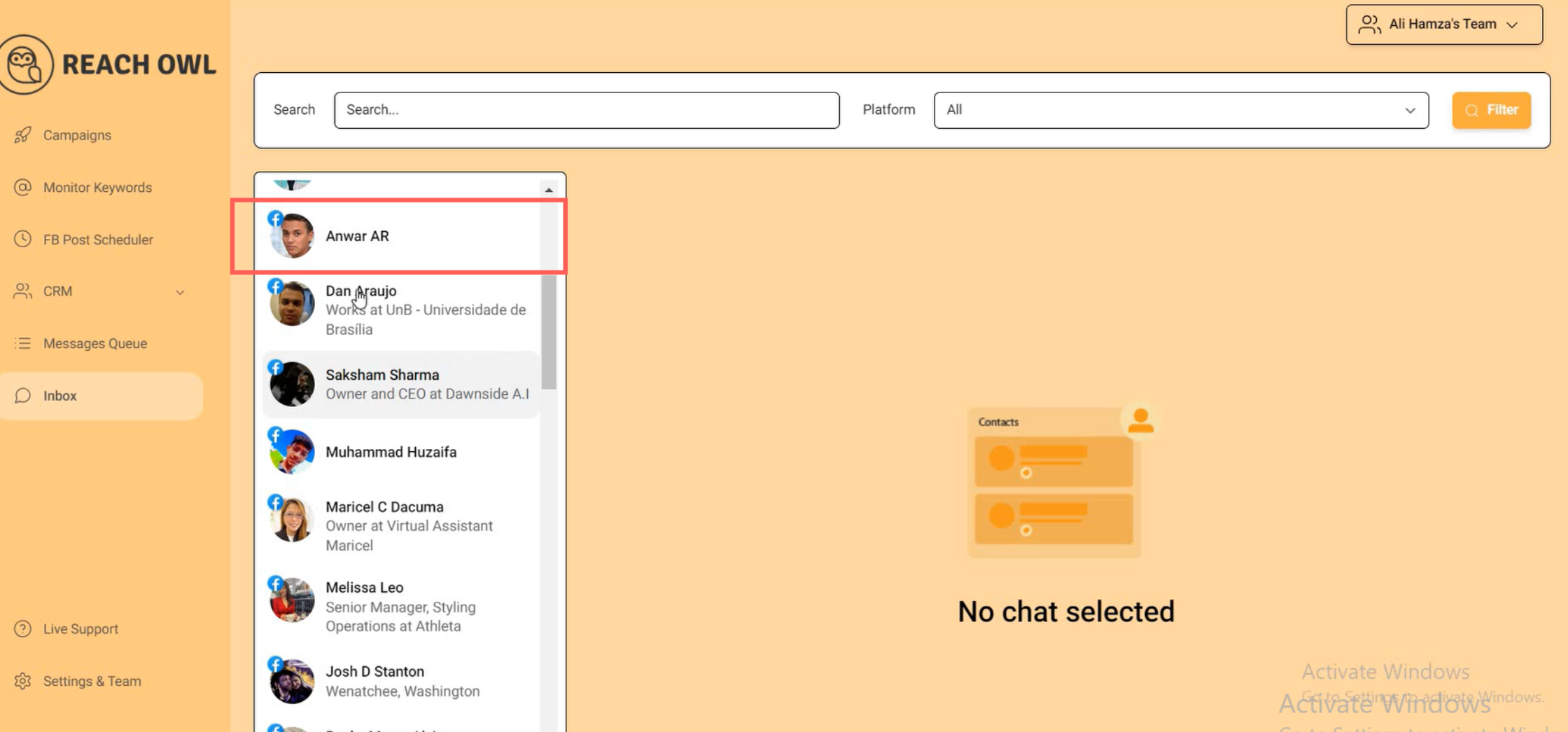Click Josh D Stanton's profile photo

pos(292,681)
